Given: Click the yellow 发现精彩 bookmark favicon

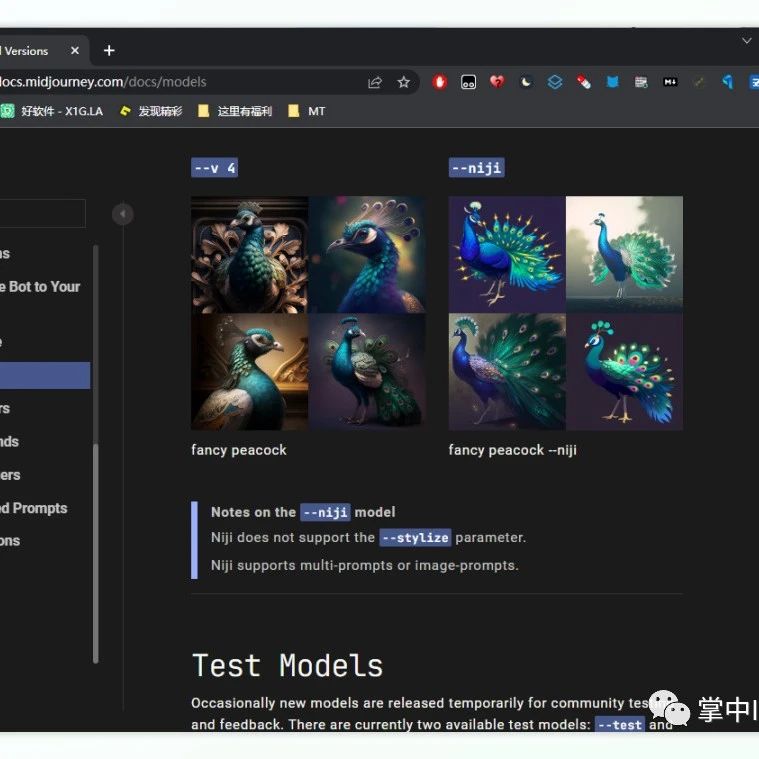Looking at the screenshot, I should (125, 111).
